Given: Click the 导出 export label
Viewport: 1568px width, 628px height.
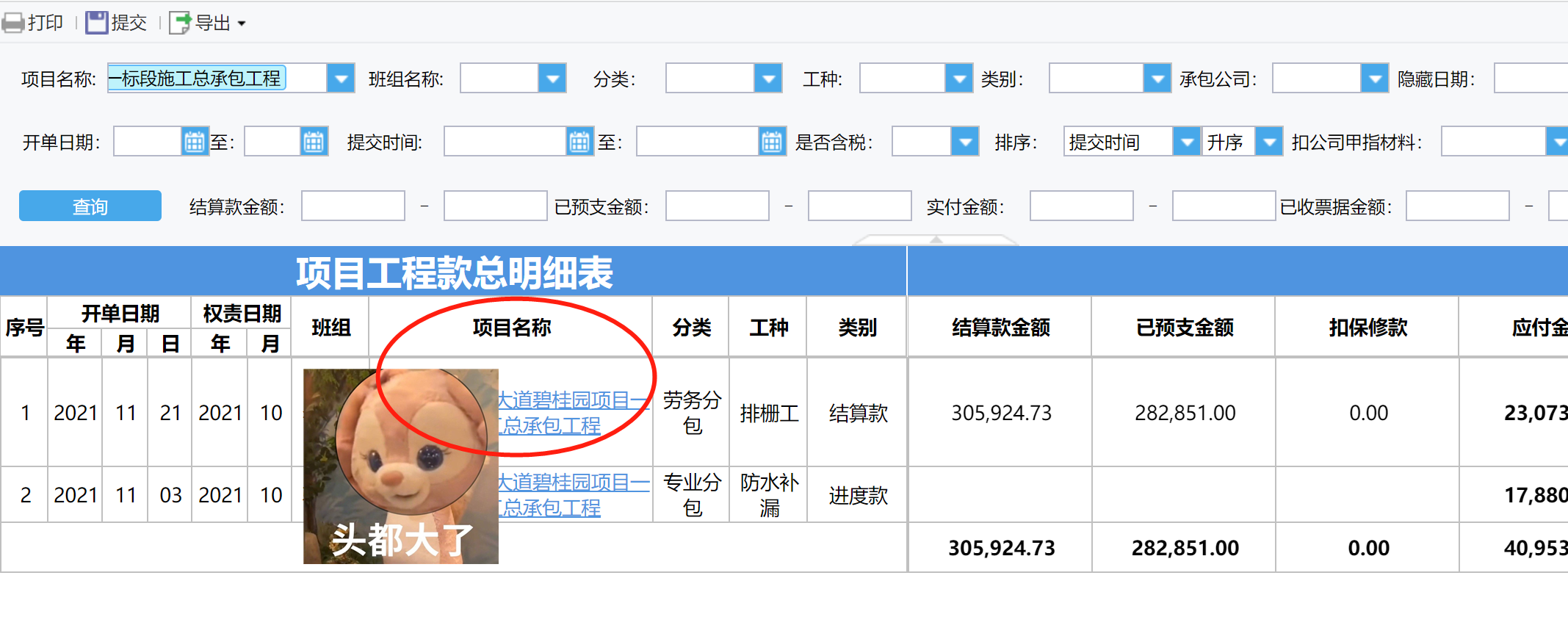Looking at the screenshot, I should coord(213,23).
